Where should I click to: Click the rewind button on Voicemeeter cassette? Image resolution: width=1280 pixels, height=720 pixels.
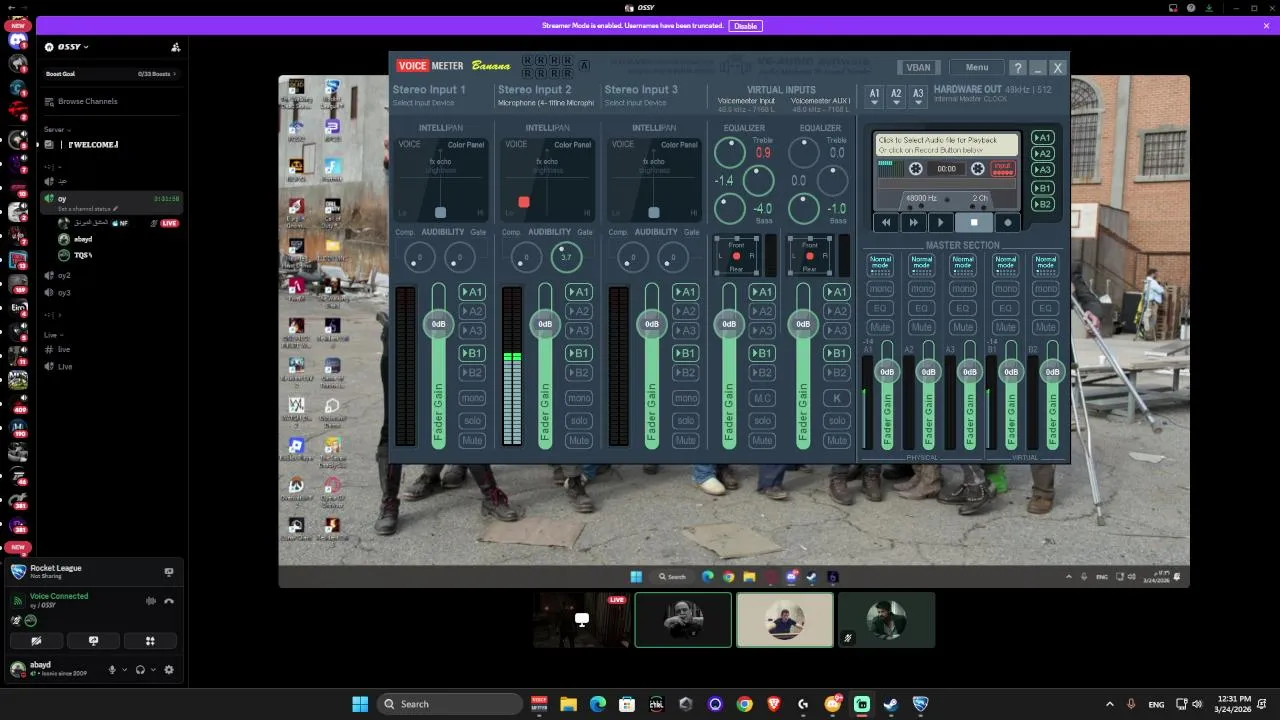[886, 223]
